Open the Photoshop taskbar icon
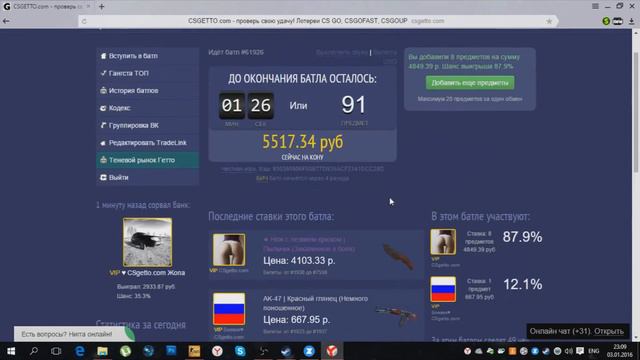The width and height of the screenshot is (640, 360). point(171,351)
